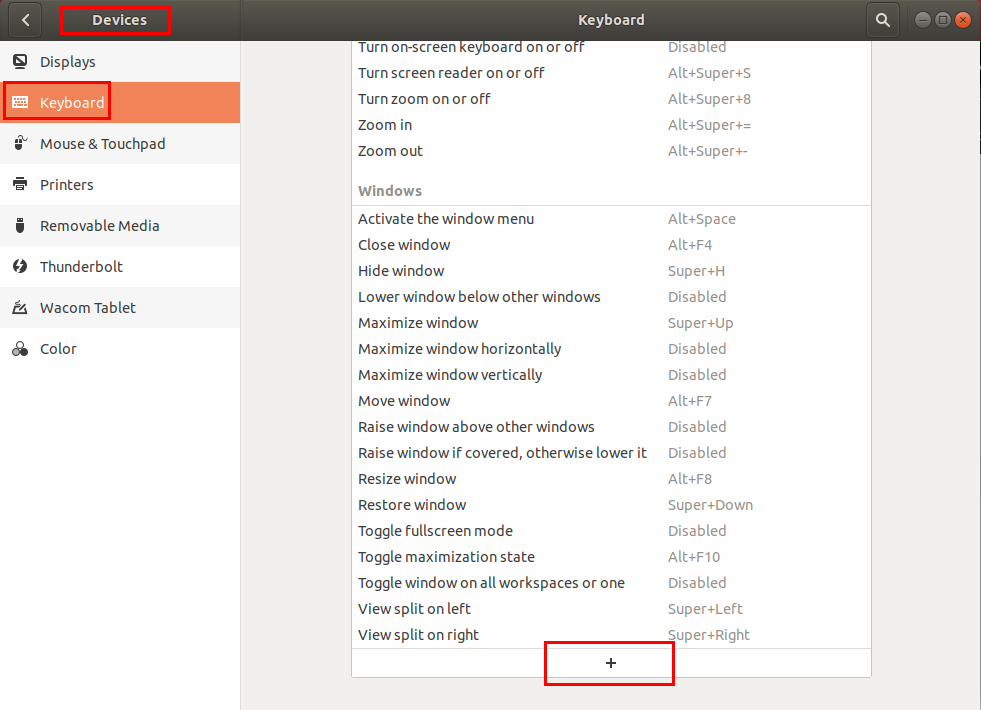The width and height of the screenshot is (981, 710).
Task: Edit 'Move window' shortcut
Action: click(611, 401)
